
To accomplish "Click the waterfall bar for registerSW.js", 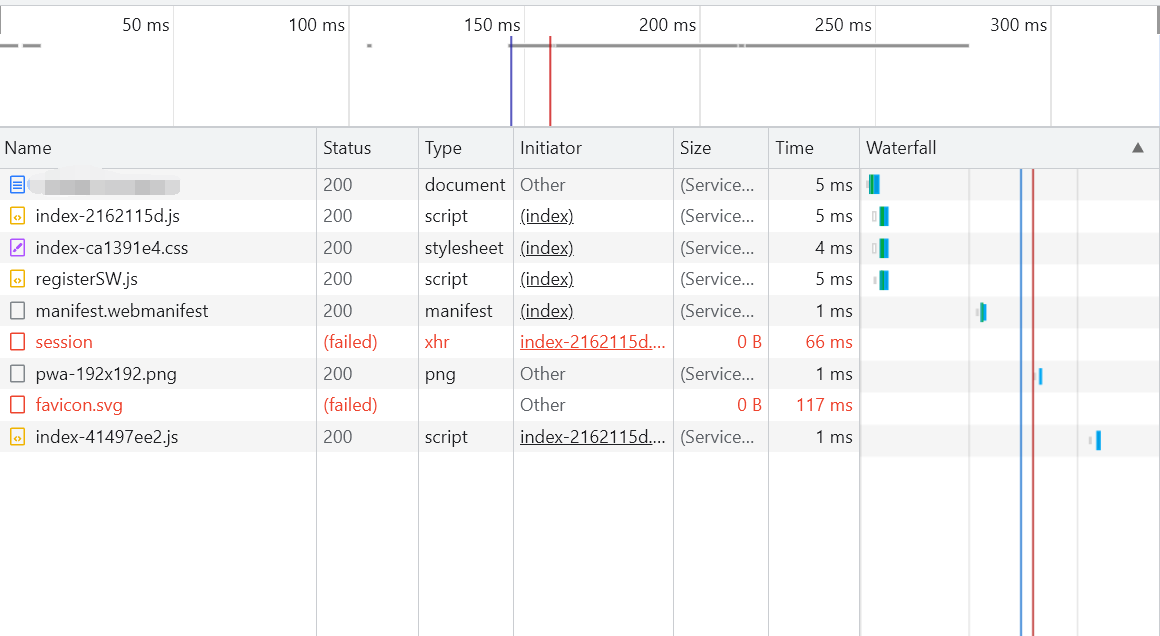I will (881, 280).
